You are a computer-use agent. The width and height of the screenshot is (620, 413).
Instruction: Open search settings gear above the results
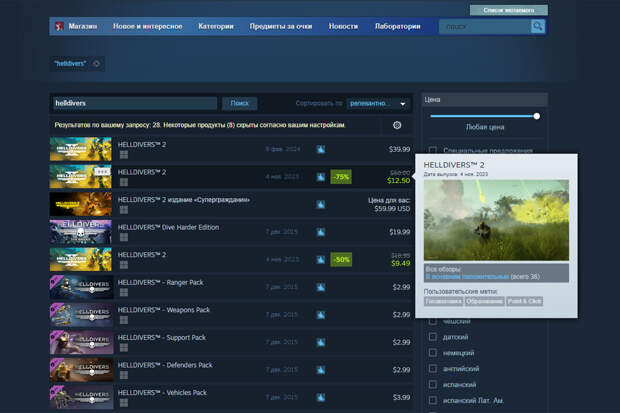click(x=397, y=125)
